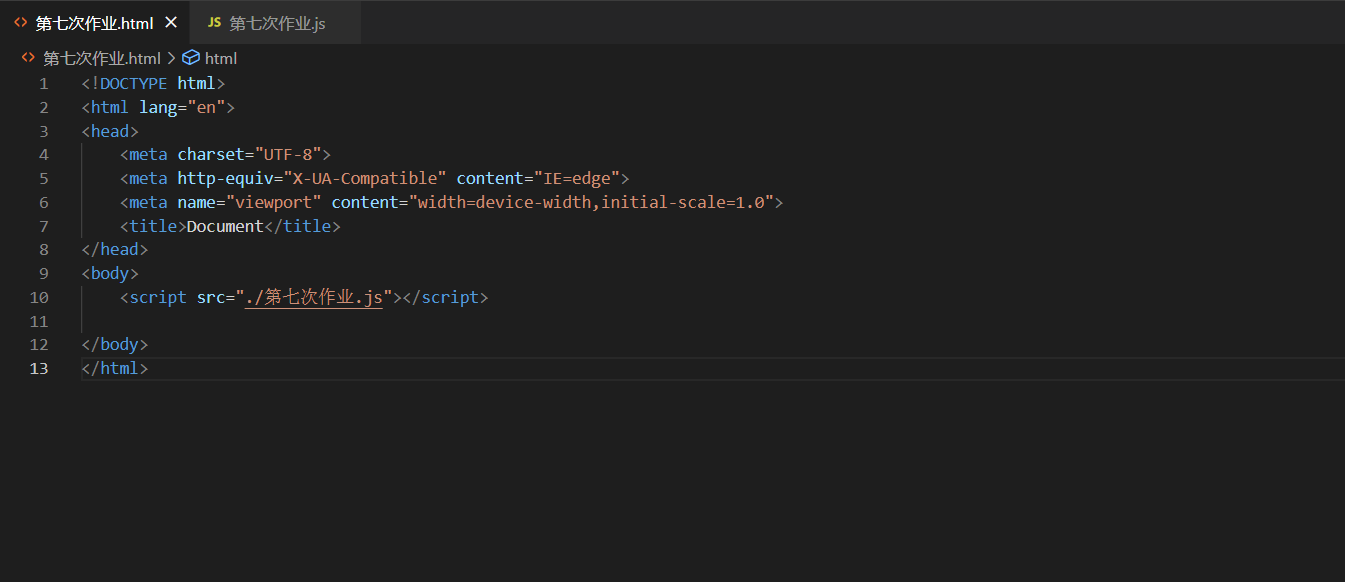The image size is (1345, 582).
Task: Open the html element breadcrumb dropdown
Action: coord(220,58)
